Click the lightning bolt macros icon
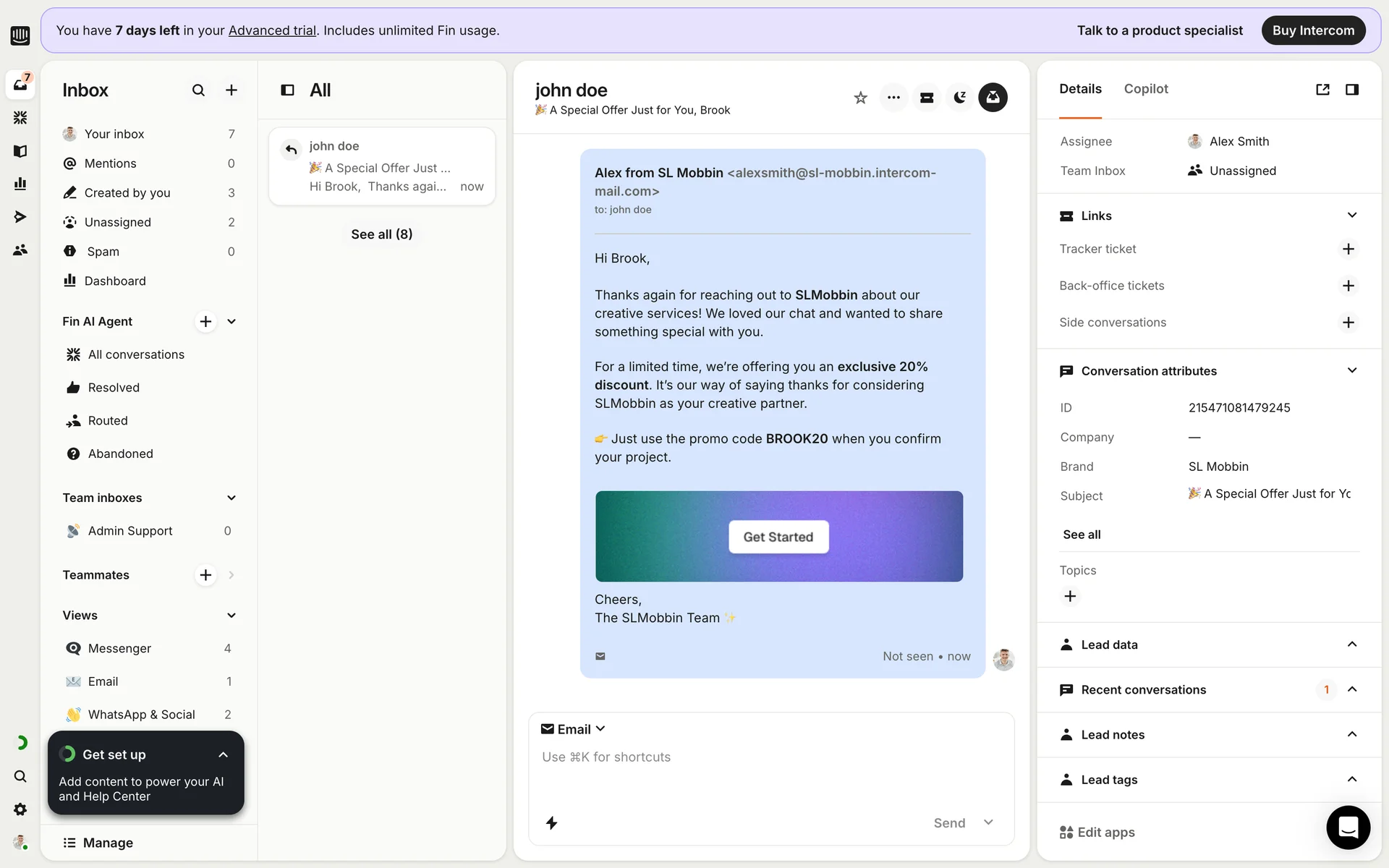The image size is (1389, 868). [551, 823]
